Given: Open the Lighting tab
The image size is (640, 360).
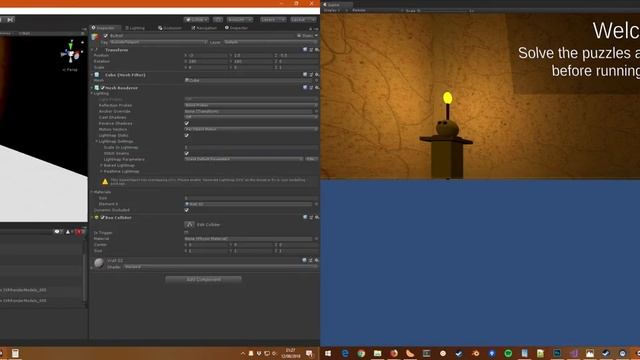Looking at the screenshot, I should coord(135,28).
